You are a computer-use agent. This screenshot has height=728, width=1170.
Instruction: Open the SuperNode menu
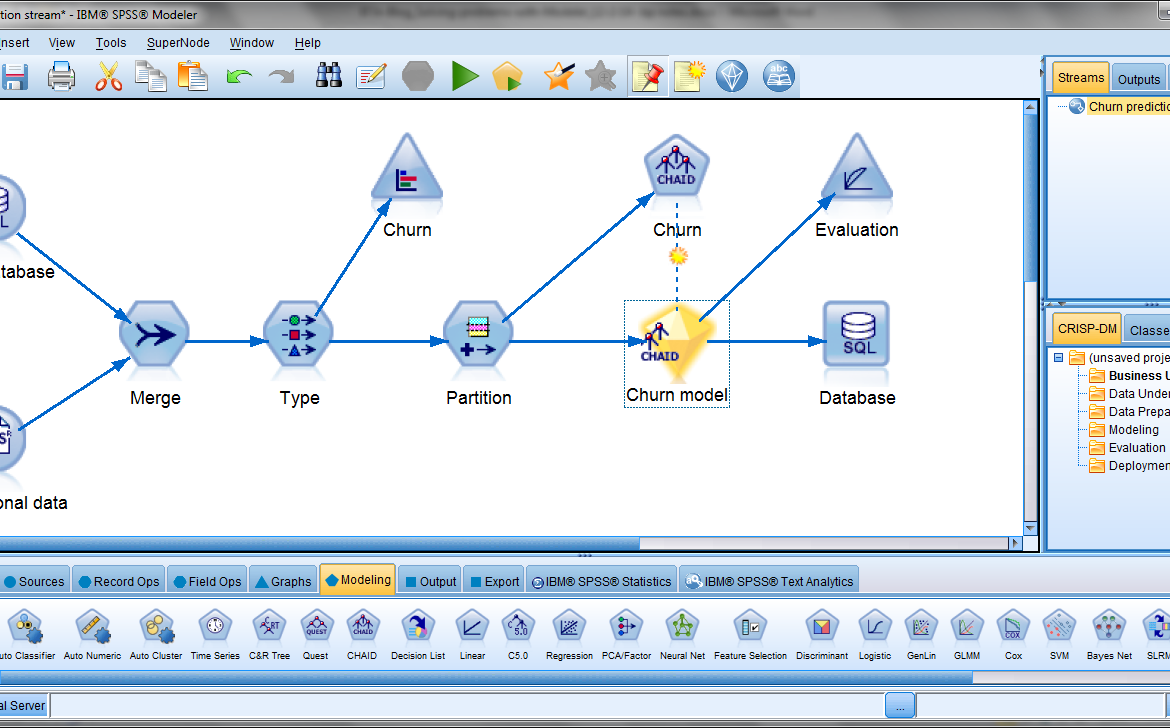[x=178, y=43]
